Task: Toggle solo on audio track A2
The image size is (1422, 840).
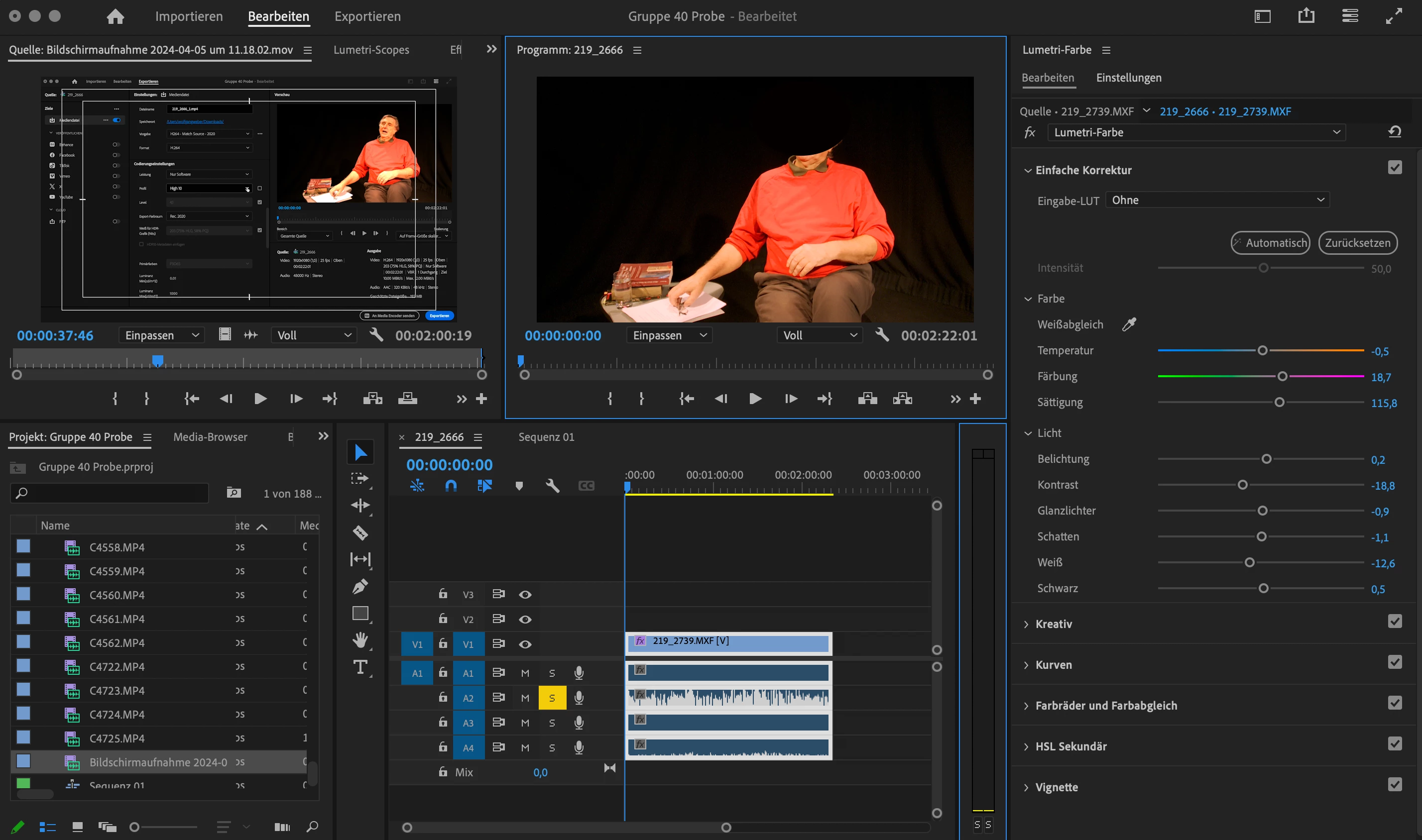Action: click(x=552, y=698)
